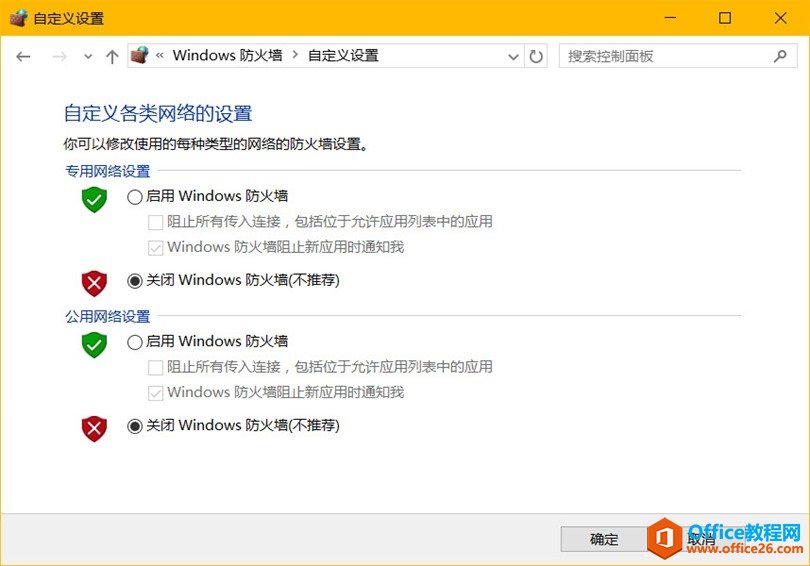The width and height of the screenshot is (810, 566).
Task: Click the green shield icon in 专用网络设置
Action: pos(94,199)
